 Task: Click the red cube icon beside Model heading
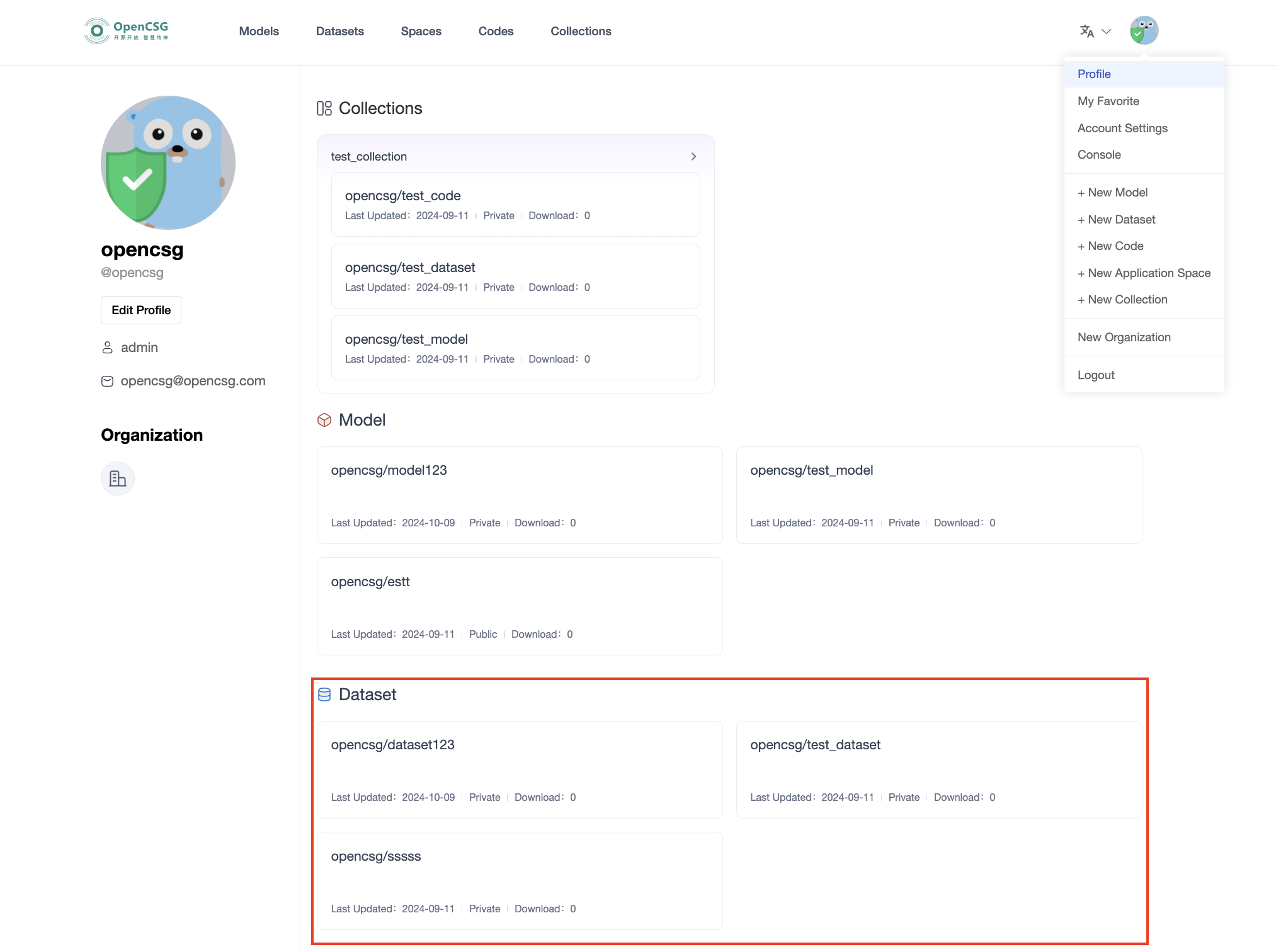click(324, 420)
